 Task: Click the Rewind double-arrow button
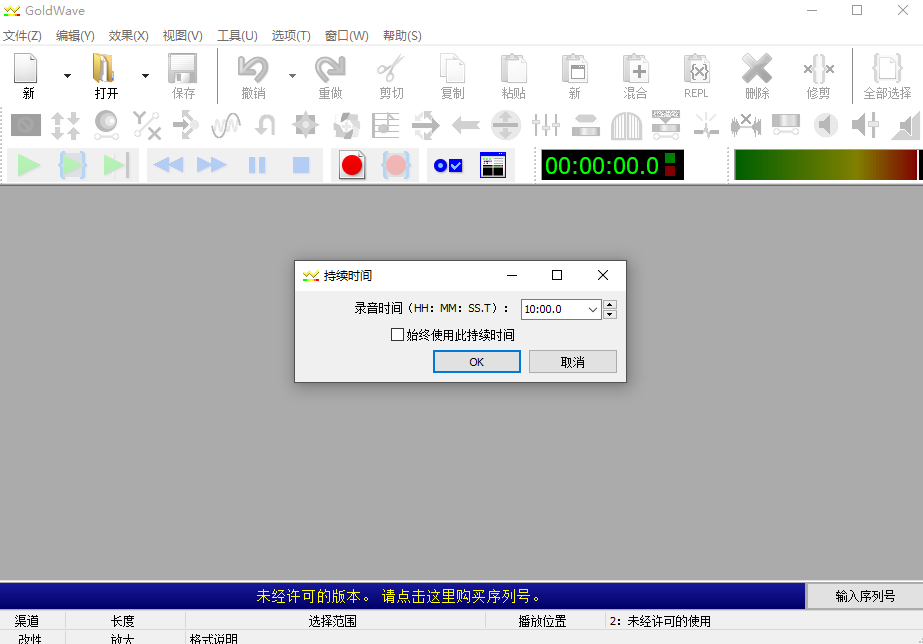click(x=168, y=165)
